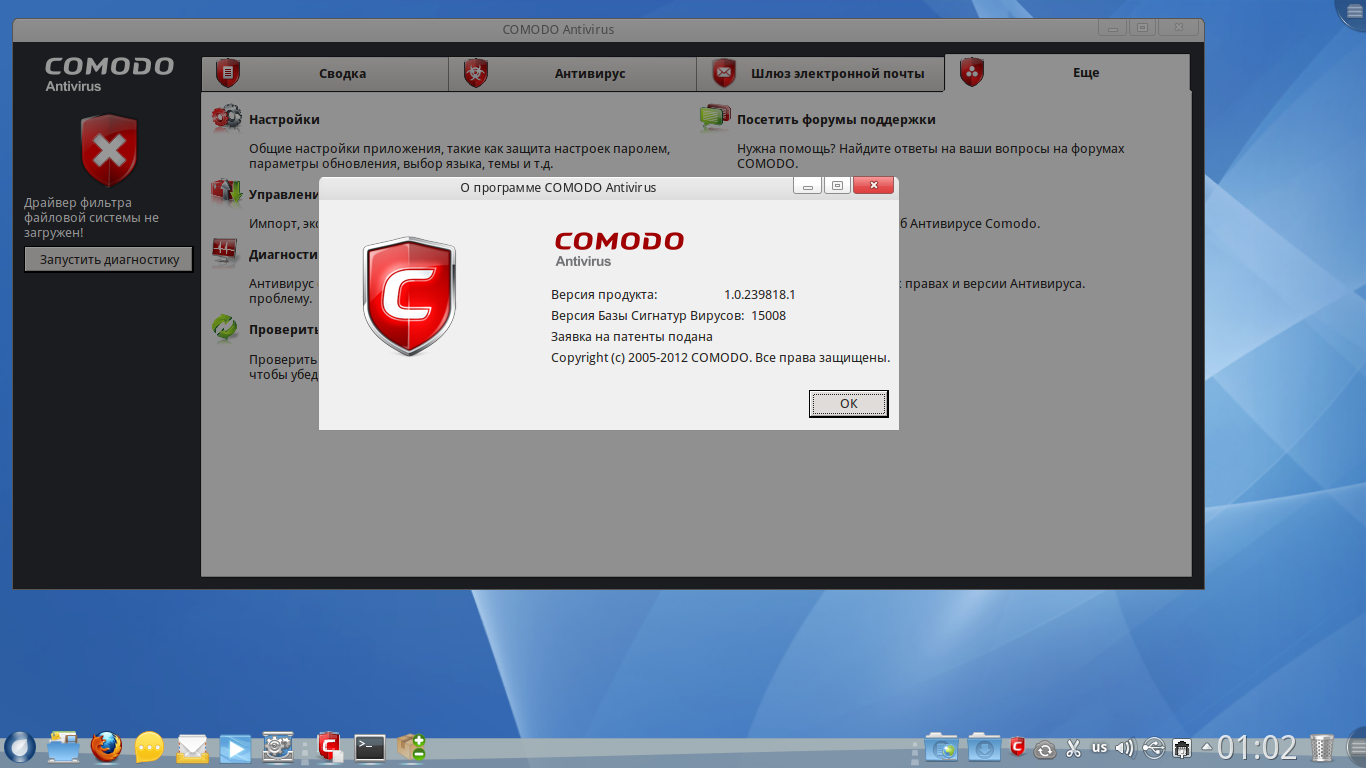Image resolution: width=1366 pixels, height=768 pixels.
Task: Open the file manager from the taskbar
Action: [x=63, y=746]
